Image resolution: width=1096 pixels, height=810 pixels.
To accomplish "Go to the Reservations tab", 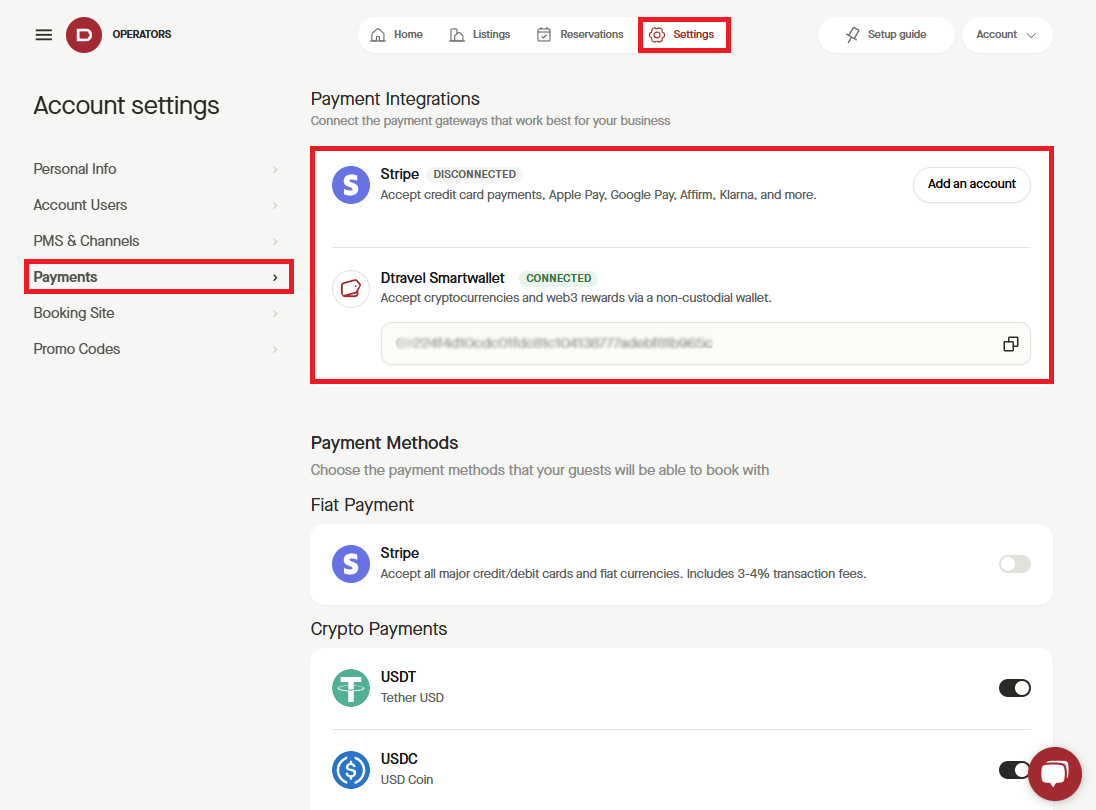I will click(x=579, y=35).
